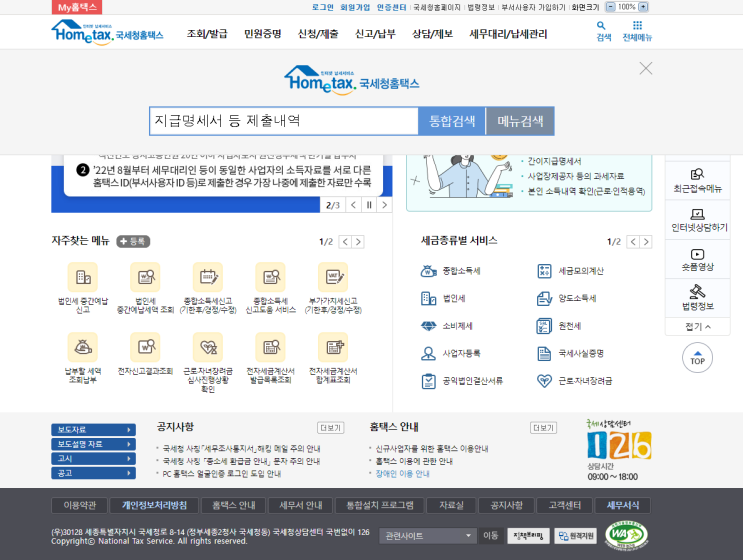
Task: Click the 로그인 link
Action: (x=323, y=7)
